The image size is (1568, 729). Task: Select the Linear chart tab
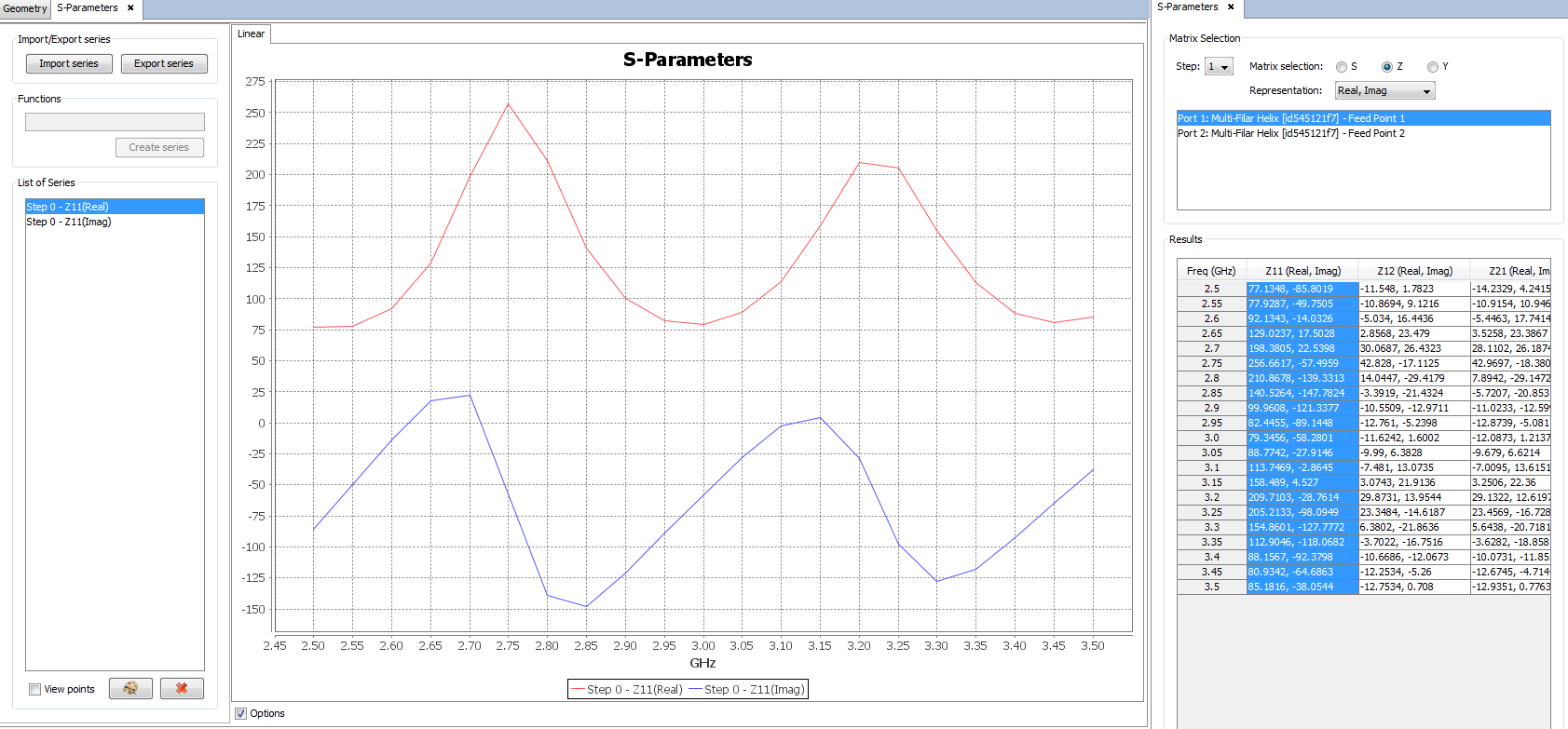pyautogui.click(x=251, y=34)
